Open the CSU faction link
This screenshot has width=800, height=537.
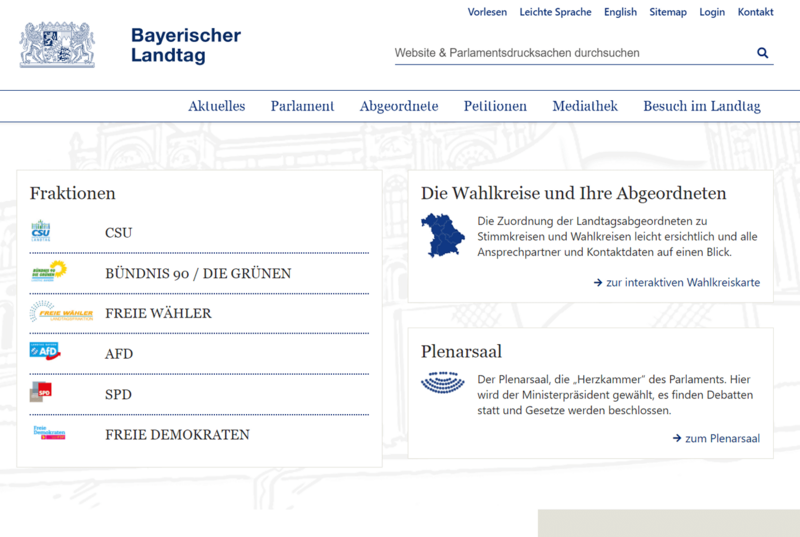point(118,233)
